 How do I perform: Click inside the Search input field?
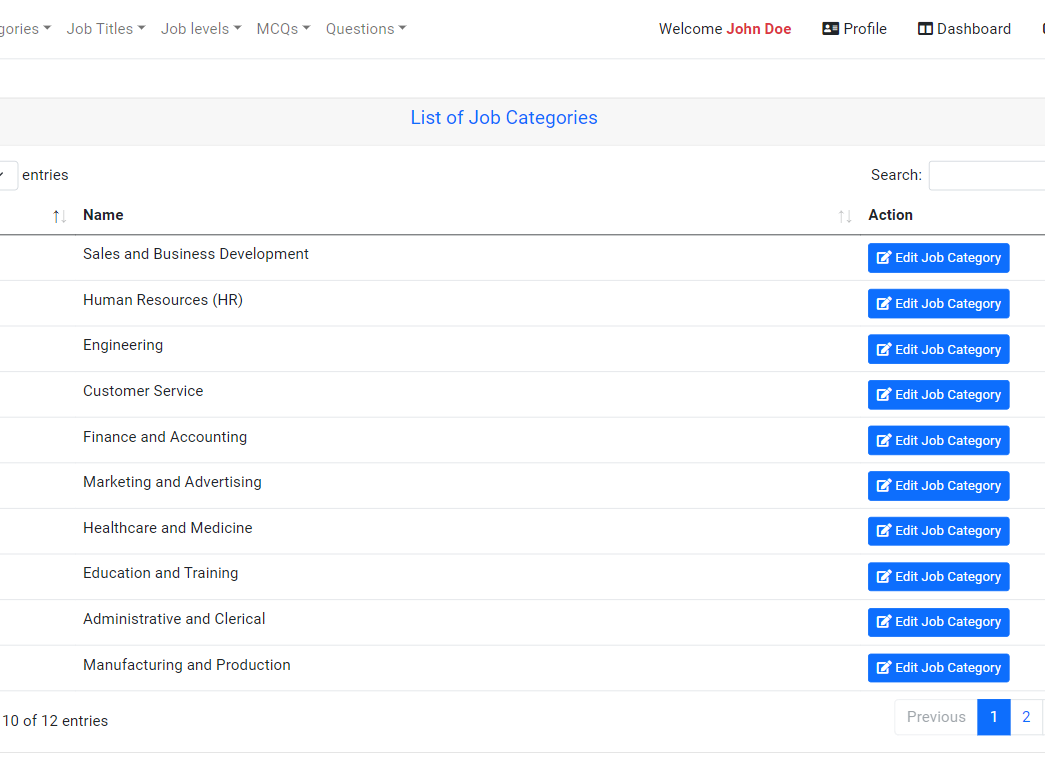(986, 175)
